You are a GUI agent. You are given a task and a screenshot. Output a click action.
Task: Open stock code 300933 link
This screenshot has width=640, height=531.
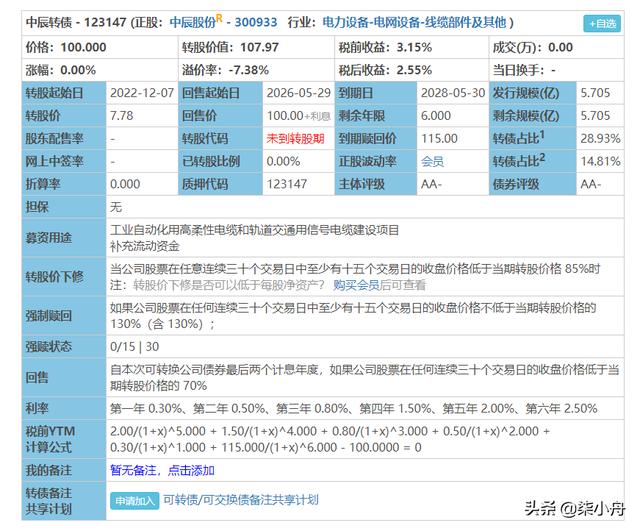pos(256,22)
